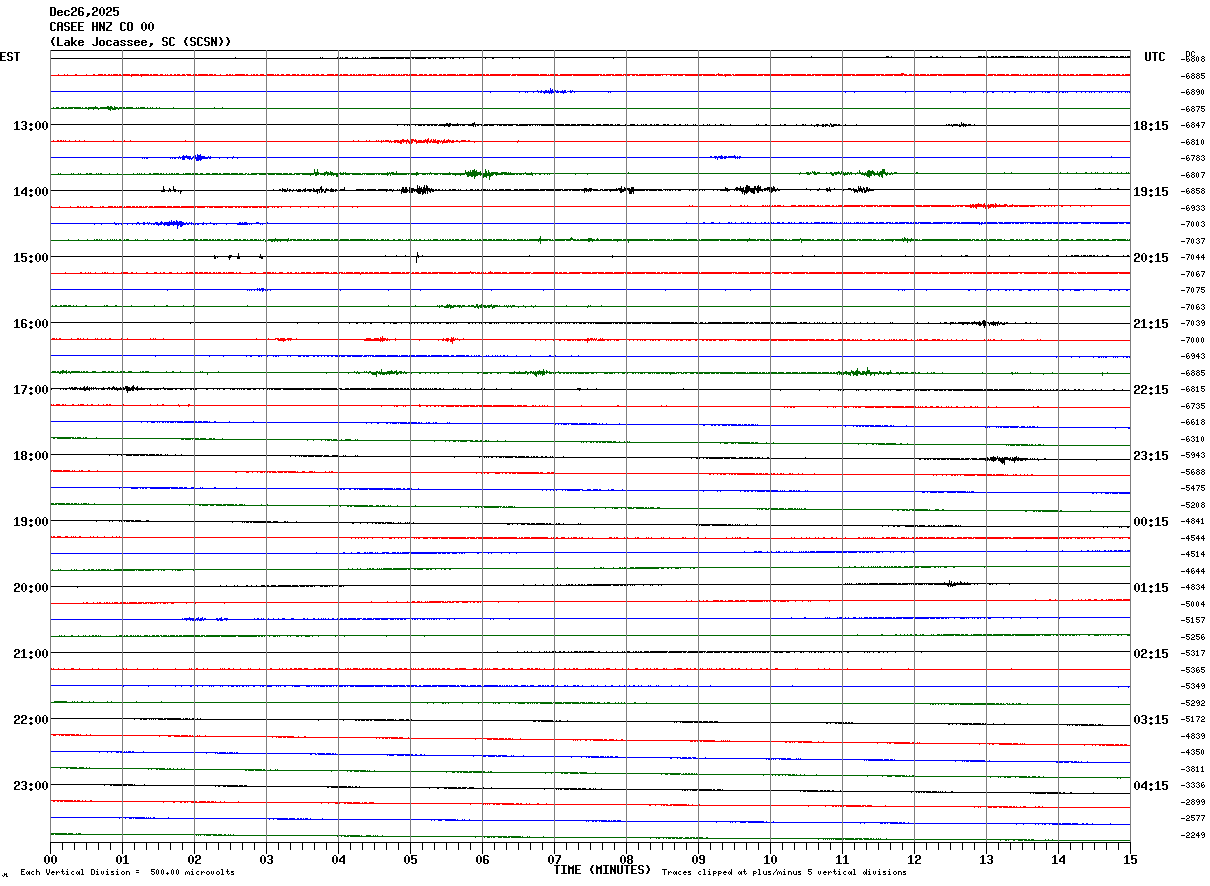Image resolution: width=1210 pixels, height=886 pixels.
Task: Click minute tick label 15 on axis
Action: pos(1130,859)
